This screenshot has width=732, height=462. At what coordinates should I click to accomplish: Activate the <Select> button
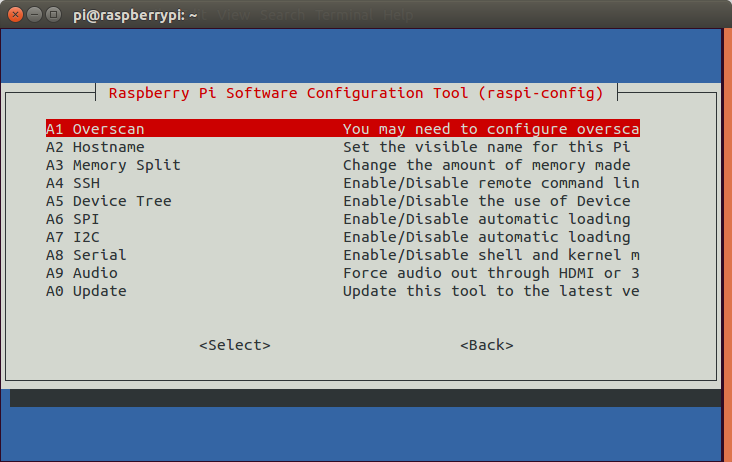coord(235,345)
